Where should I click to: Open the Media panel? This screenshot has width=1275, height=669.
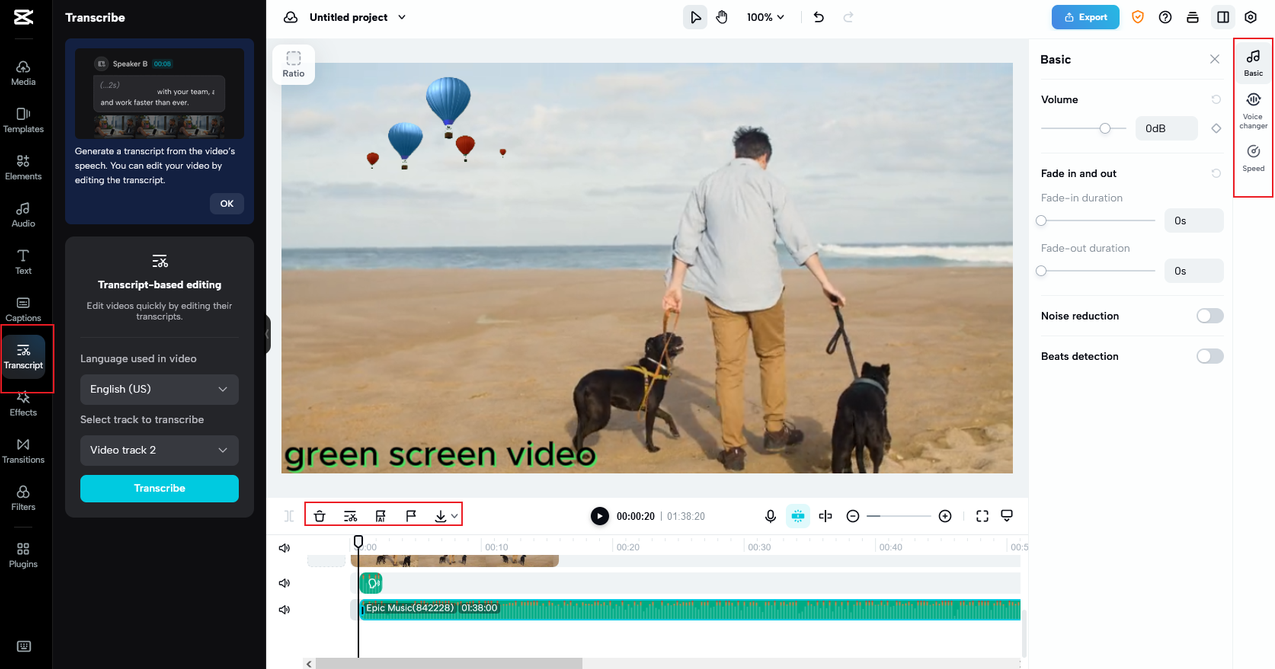click(x=23, y=73)
